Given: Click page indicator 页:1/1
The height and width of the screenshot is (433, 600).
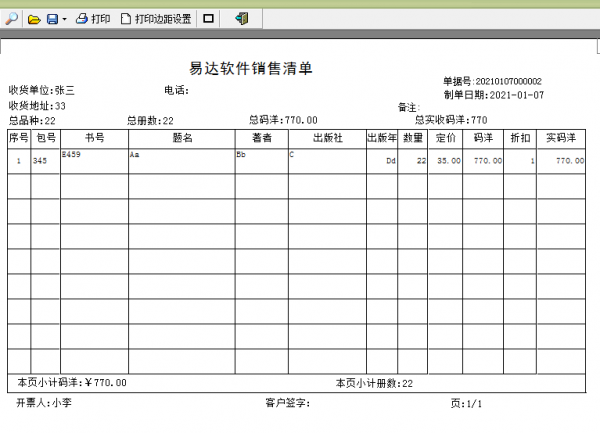Looking at the screenshot, I should [466, 404].
